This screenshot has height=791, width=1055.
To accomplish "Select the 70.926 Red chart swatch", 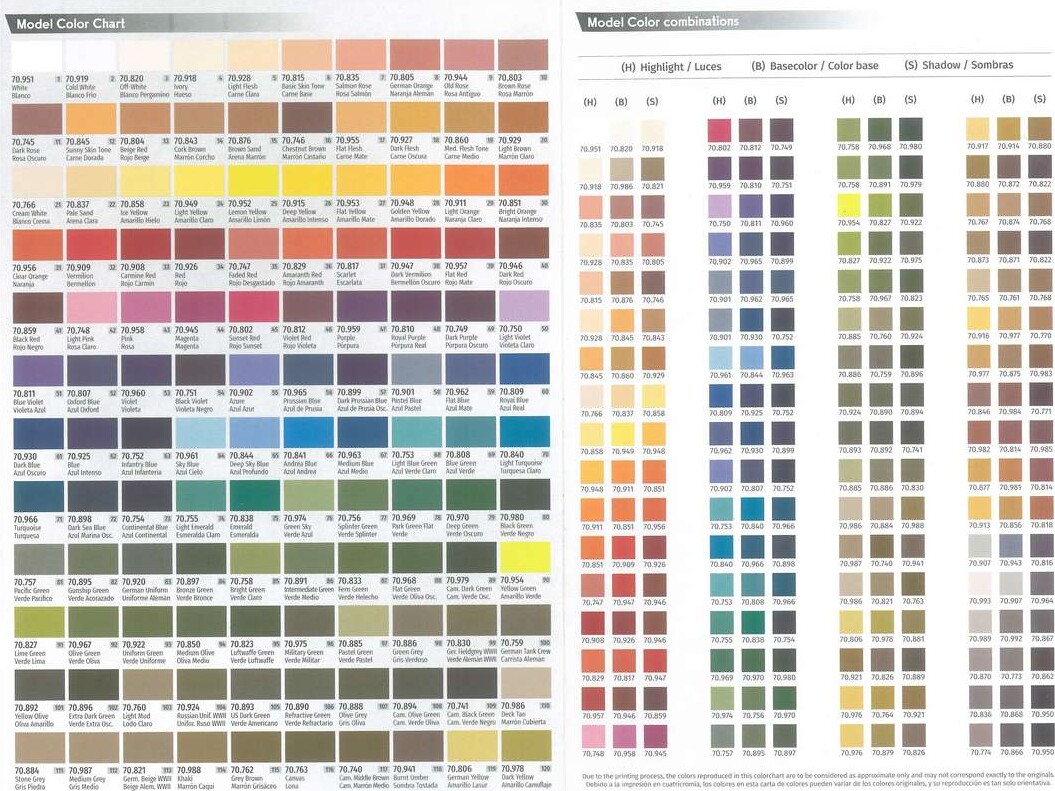I will click(199, 244).
